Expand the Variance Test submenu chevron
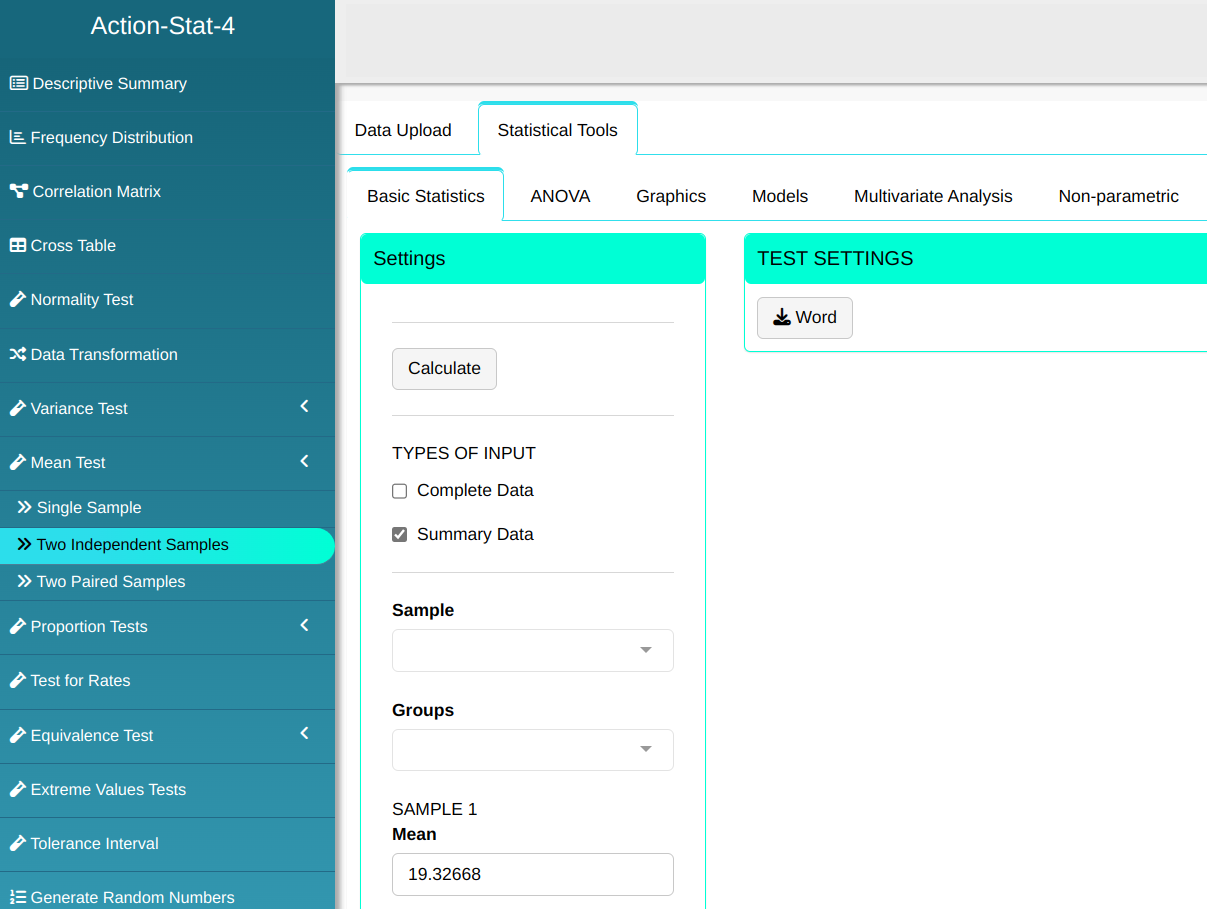 coord(304,407)
